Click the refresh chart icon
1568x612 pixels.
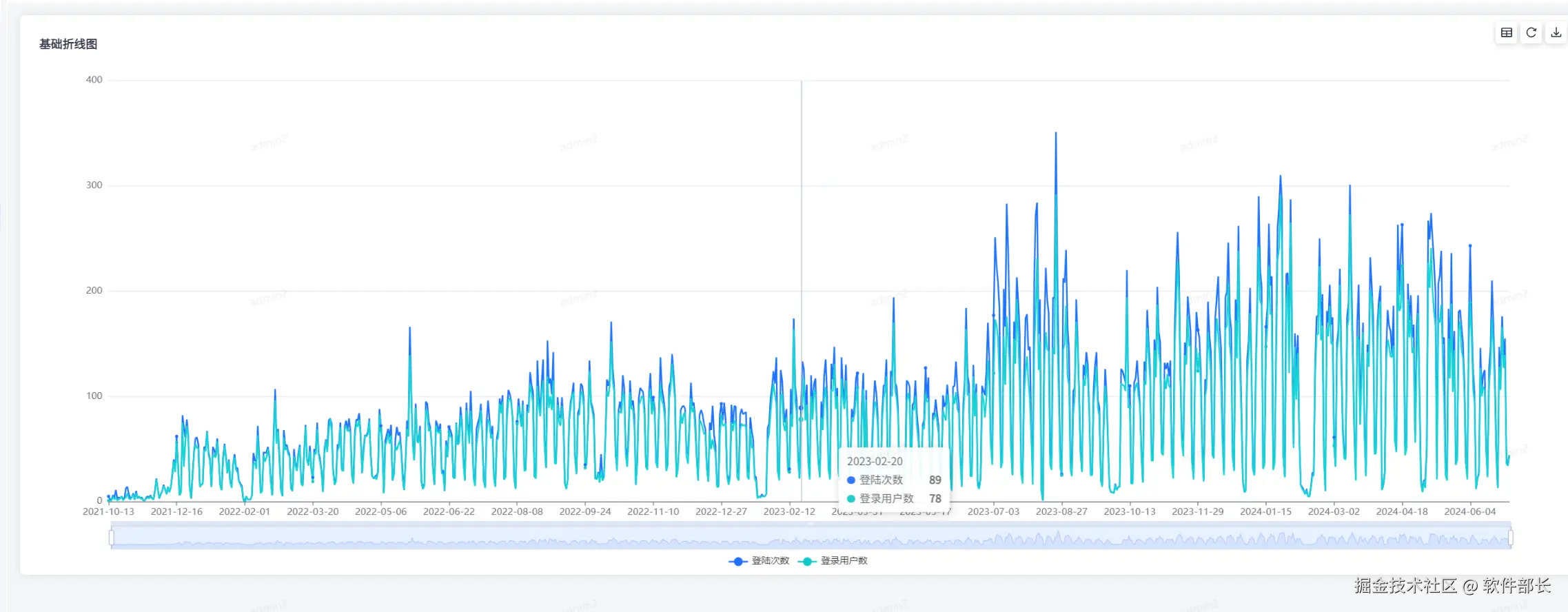(1531, 32)
